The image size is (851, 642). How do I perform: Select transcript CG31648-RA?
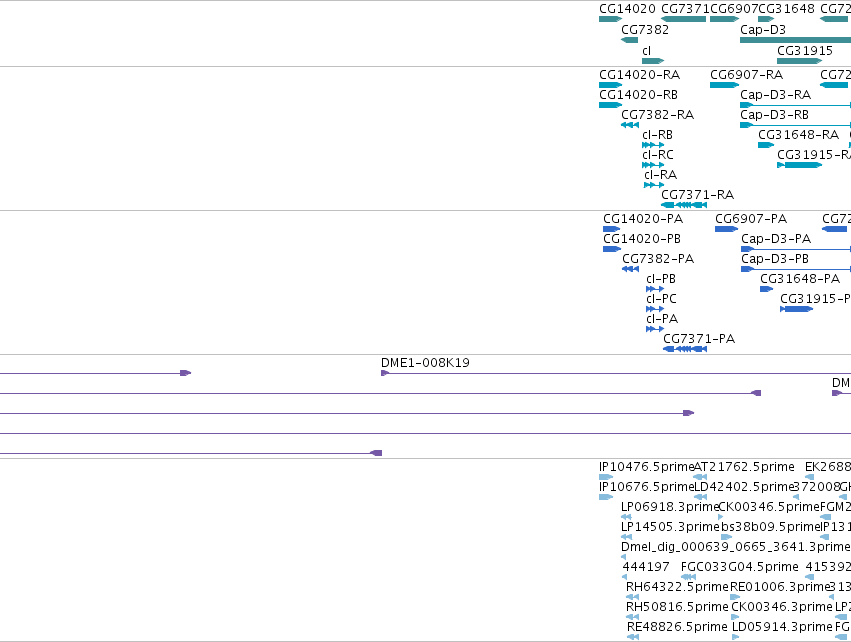click(x=798, y=135)
